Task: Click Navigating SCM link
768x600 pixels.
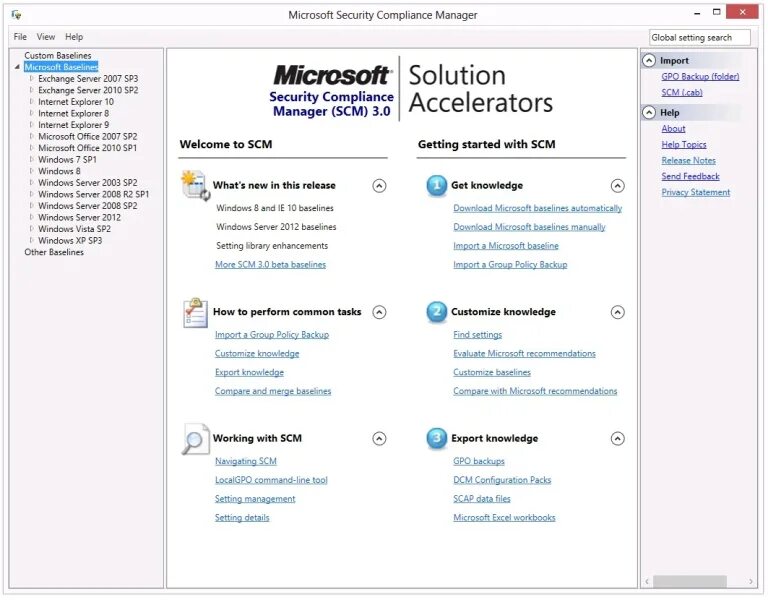Action: coord(245,461)
